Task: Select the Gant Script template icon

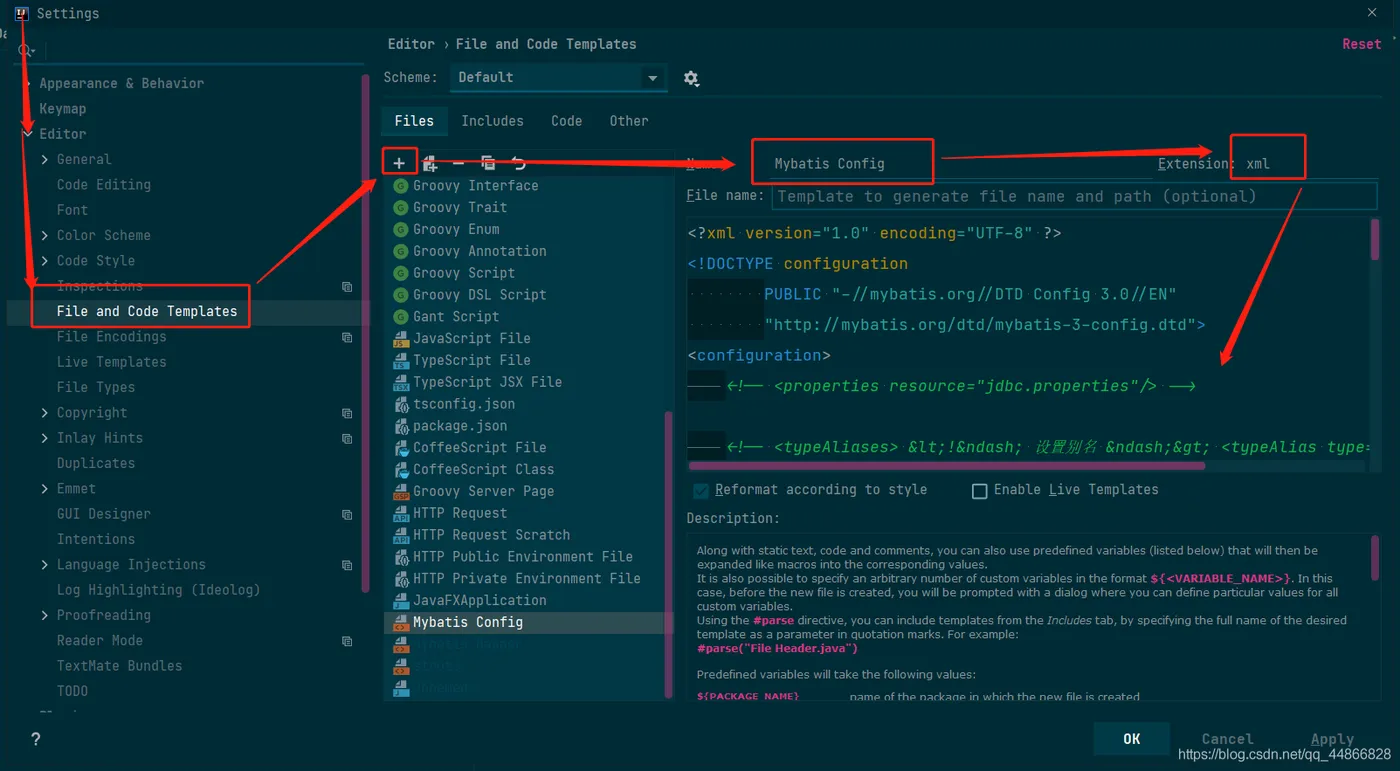Action: coord(401,317)
